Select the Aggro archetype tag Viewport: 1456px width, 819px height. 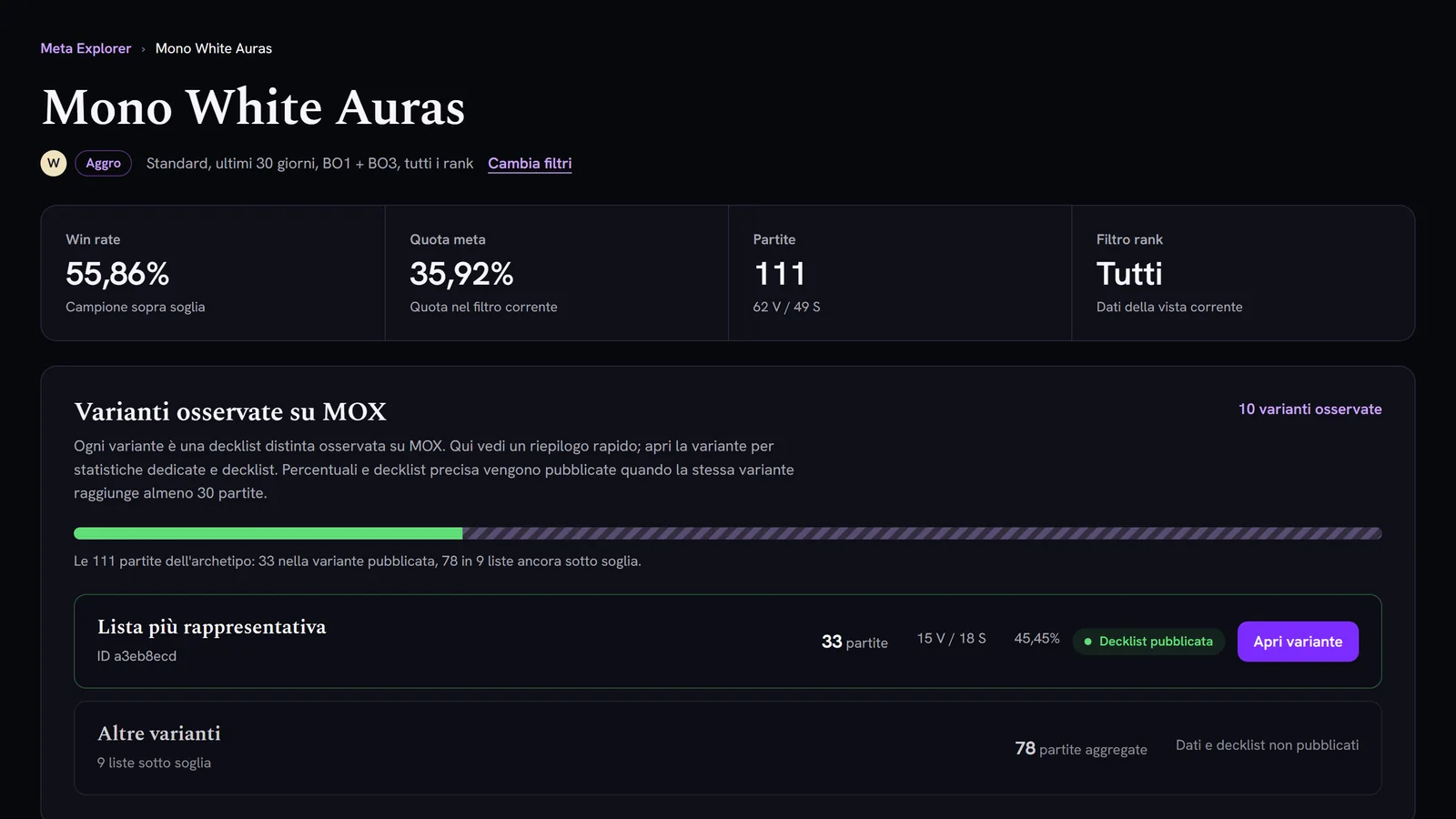point(104,163)
